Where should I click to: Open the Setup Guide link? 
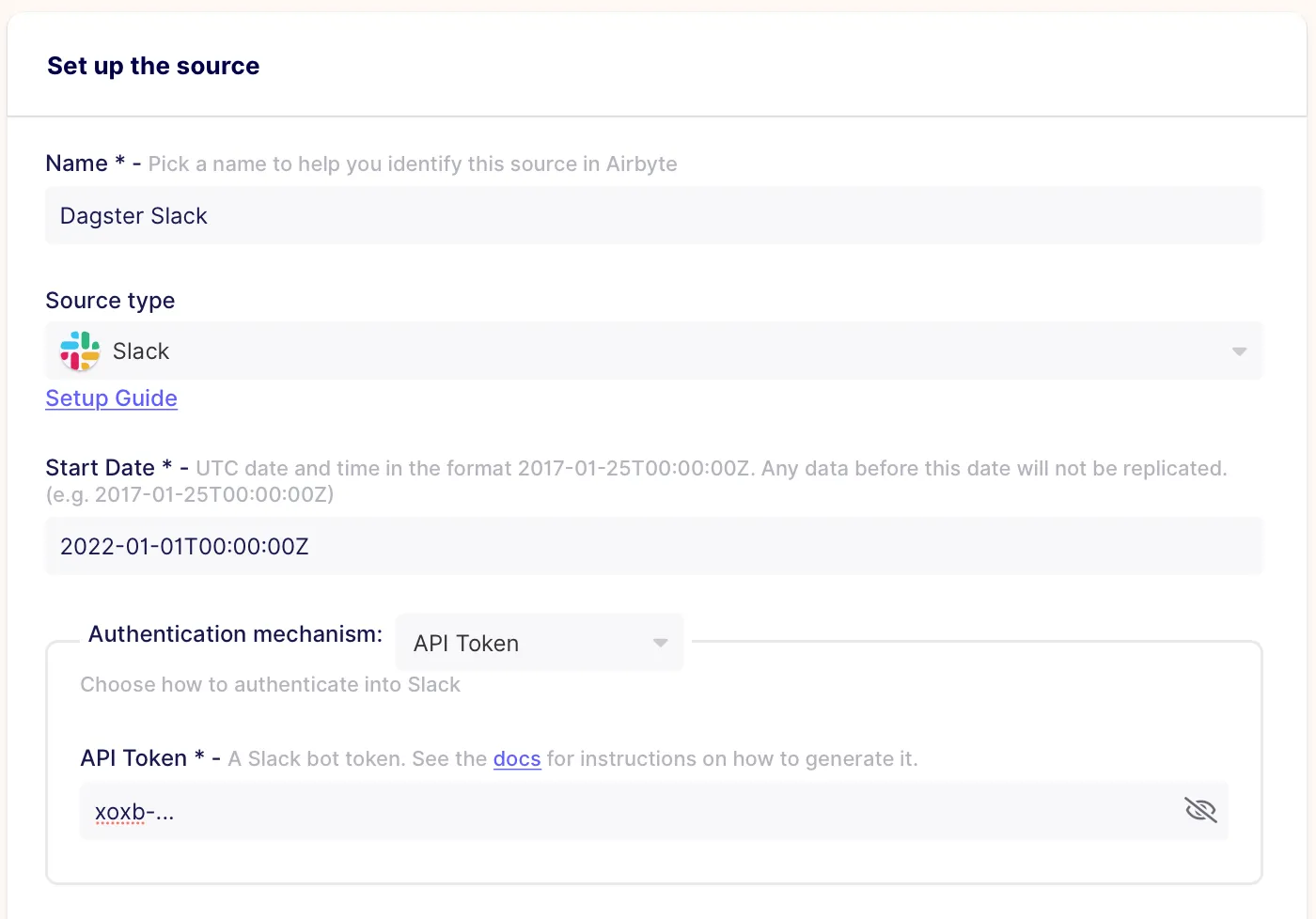(x=112, y=398)
